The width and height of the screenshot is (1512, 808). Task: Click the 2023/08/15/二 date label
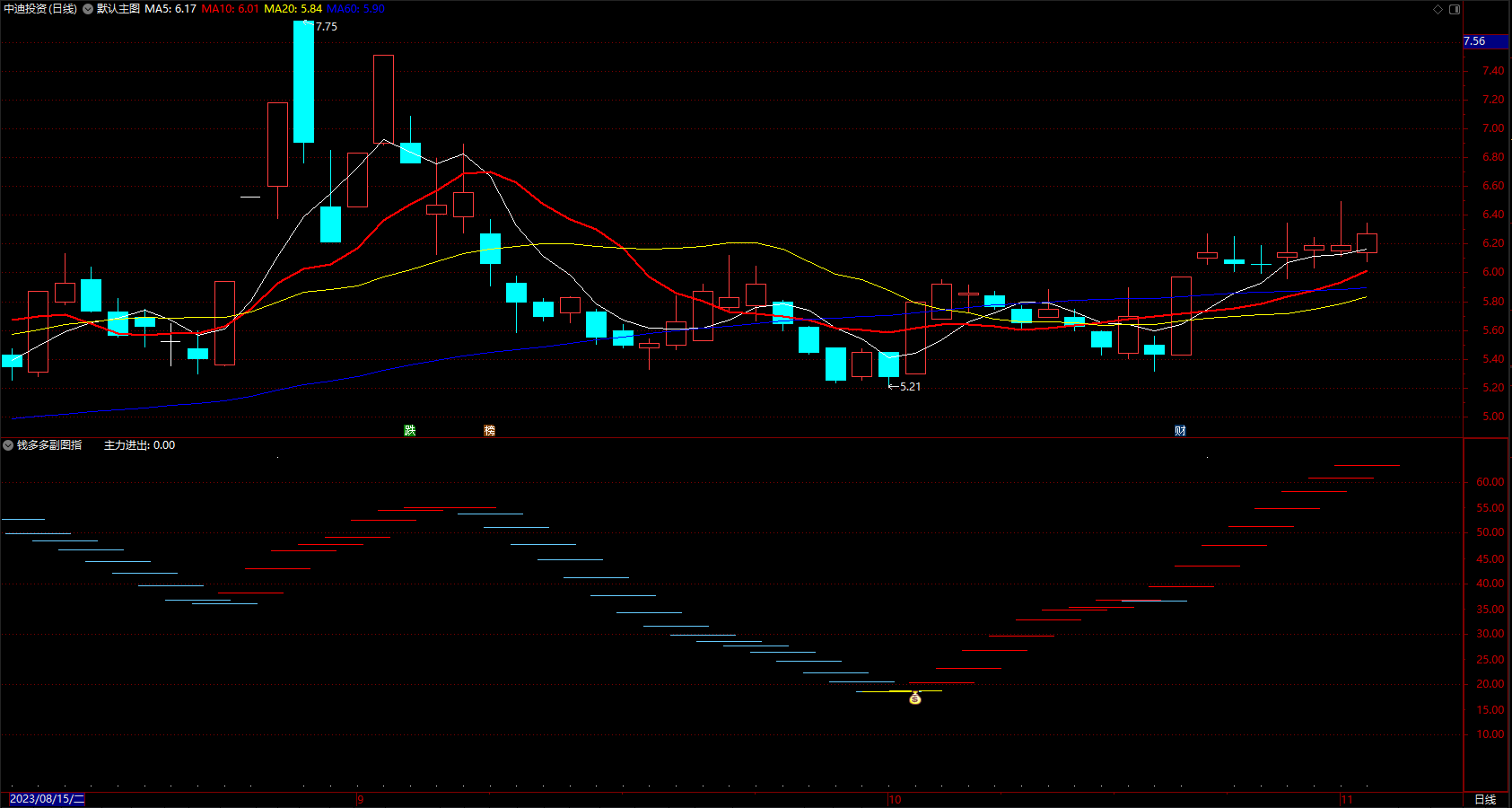pyautogui.click(x=47, y=799)
